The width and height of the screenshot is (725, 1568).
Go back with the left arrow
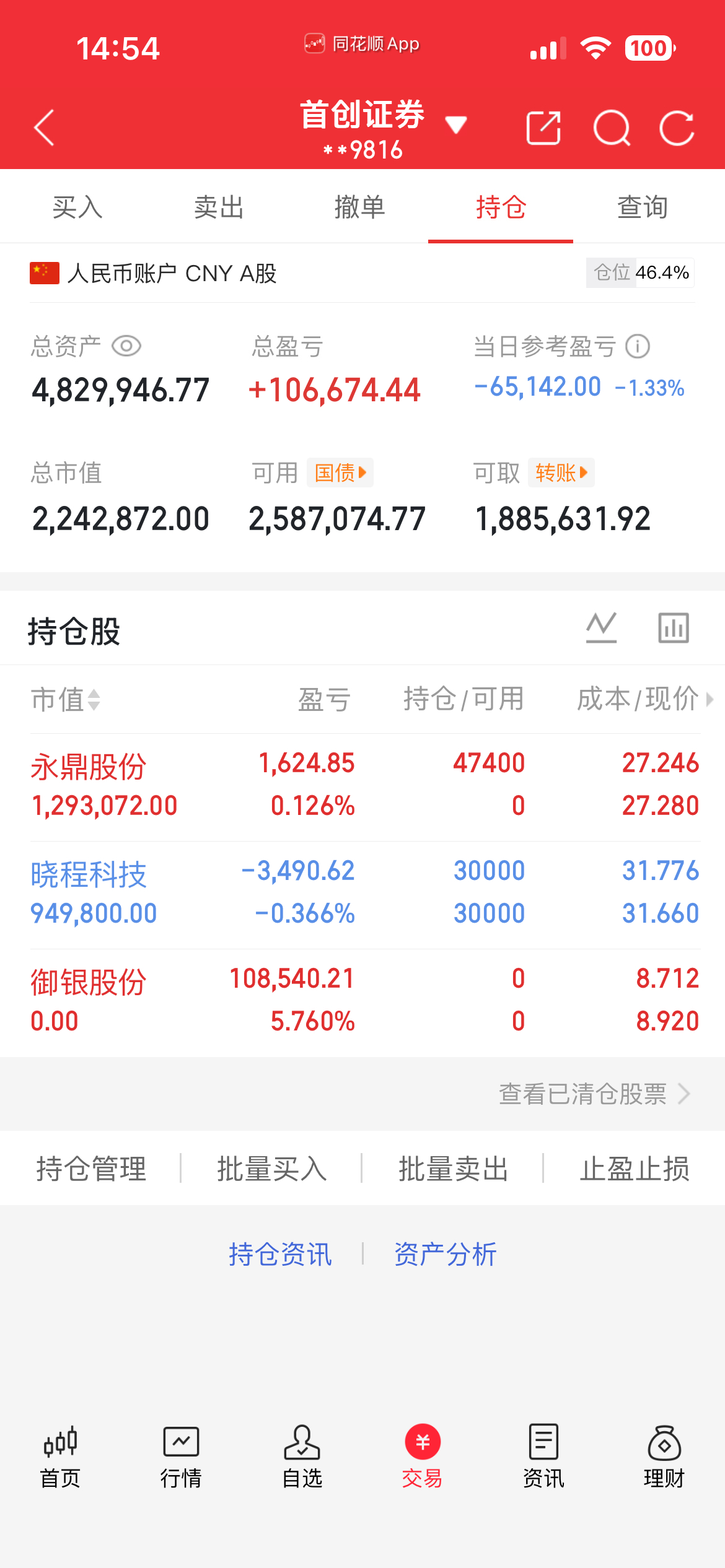pyautogui.click(x=45, y=128)
